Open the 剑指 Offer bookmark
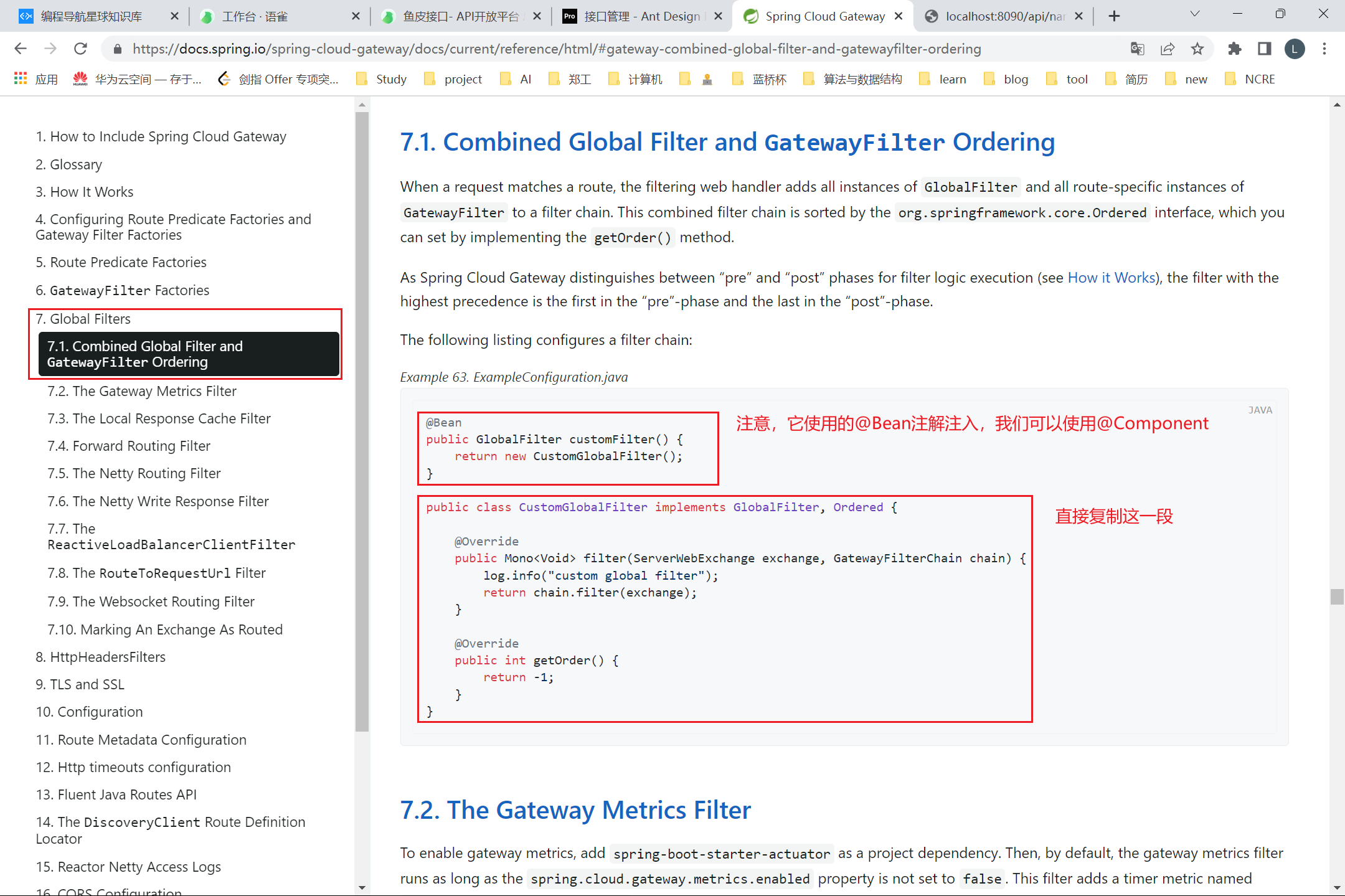 [x=278, y=79]
